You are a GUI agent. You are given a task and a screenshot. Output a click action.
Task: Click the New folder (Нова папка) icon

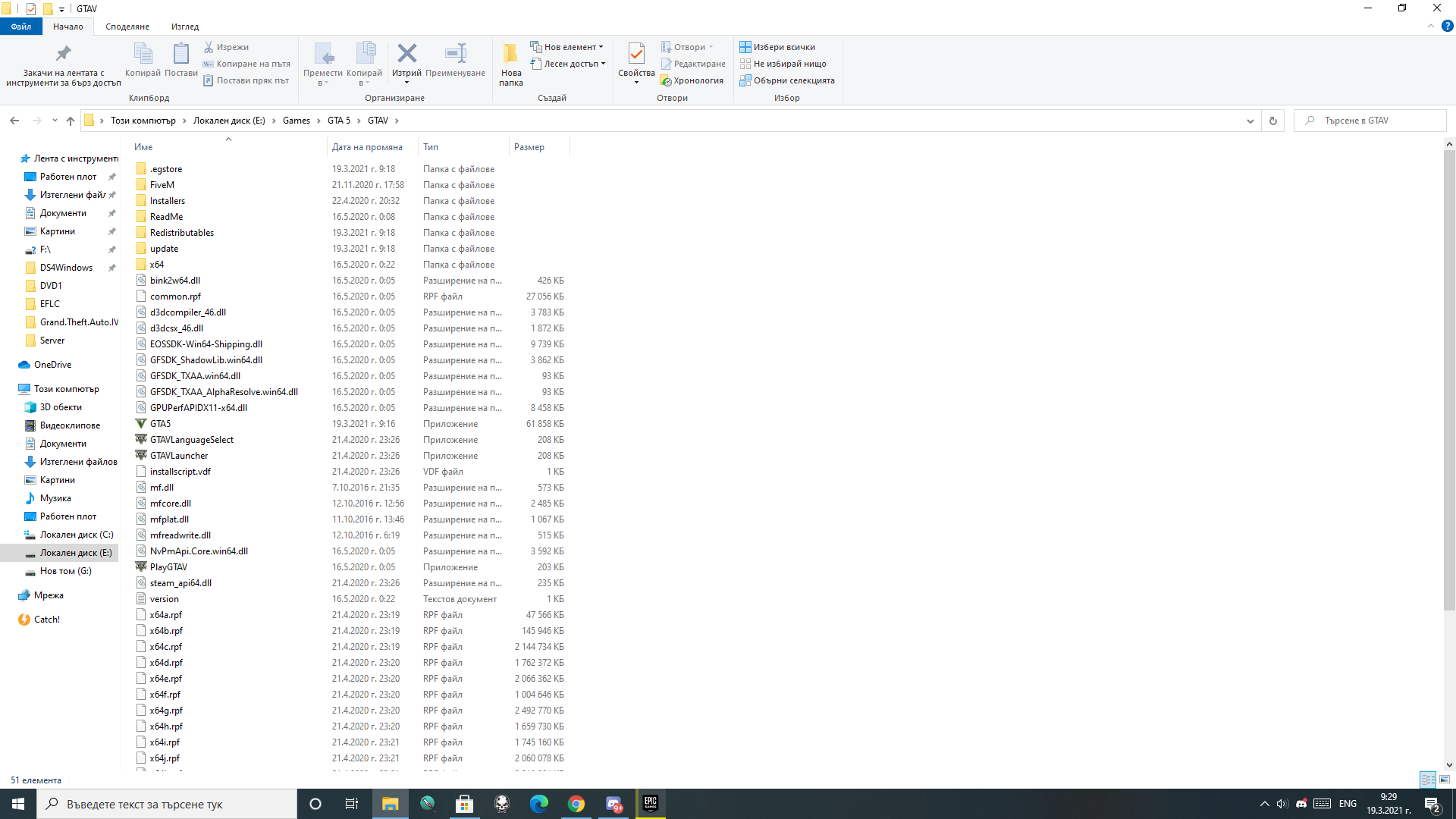(x=510, y=54)
